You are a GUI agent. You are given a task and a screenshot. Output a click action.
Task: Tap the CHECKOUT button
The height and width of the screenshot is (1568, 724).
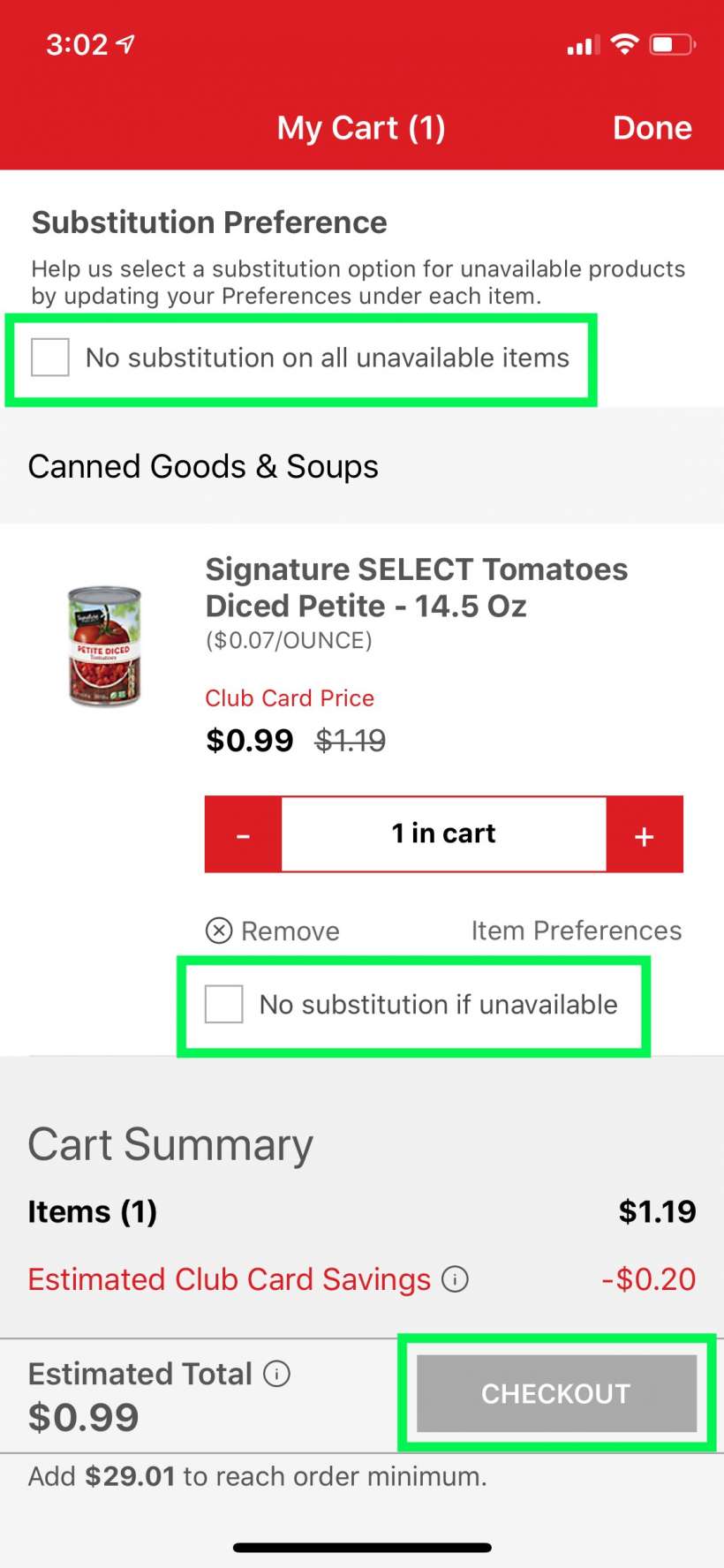point(556,1393)
